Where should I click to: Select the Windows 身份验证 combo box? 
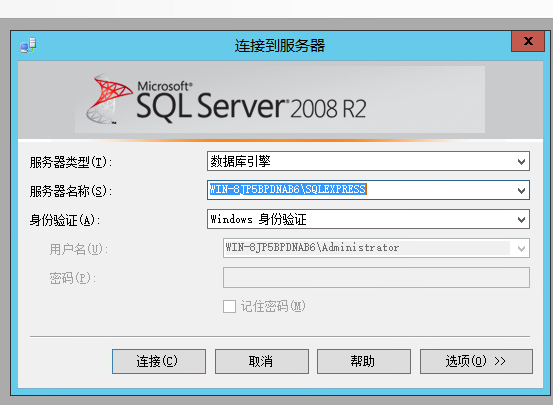coord(368,219)
